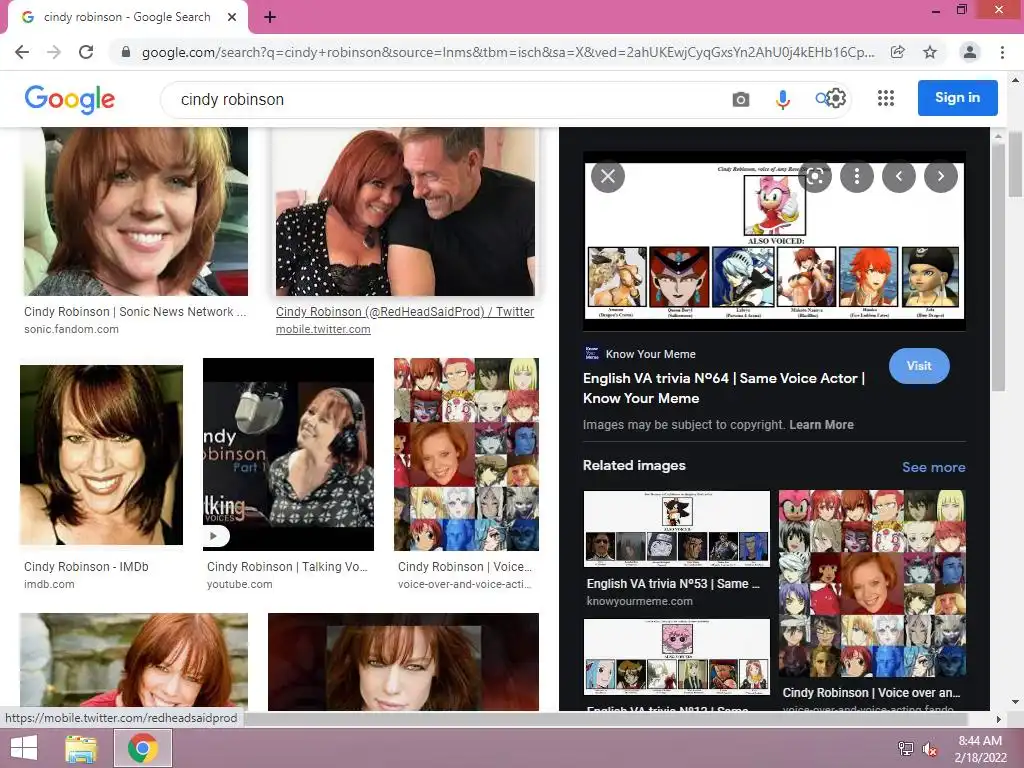Image resolution: width=1024 pixels, height=768 pixels.
Task: Click the preview panel vertical scrollbar thumb
Action: pos(997,268)
